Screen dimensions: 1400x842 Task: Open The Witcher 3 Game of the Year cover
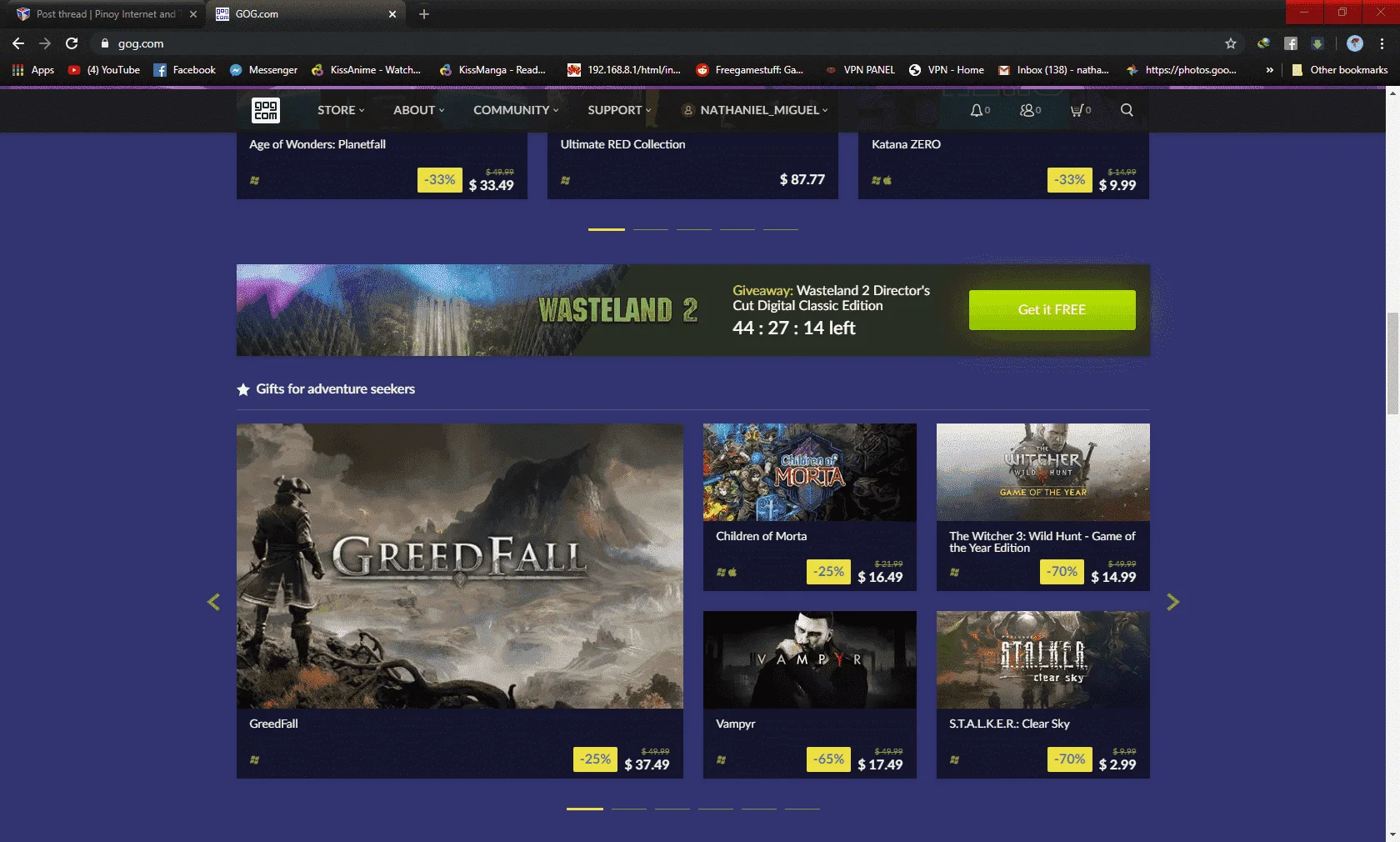click(x=1043, y=472)
